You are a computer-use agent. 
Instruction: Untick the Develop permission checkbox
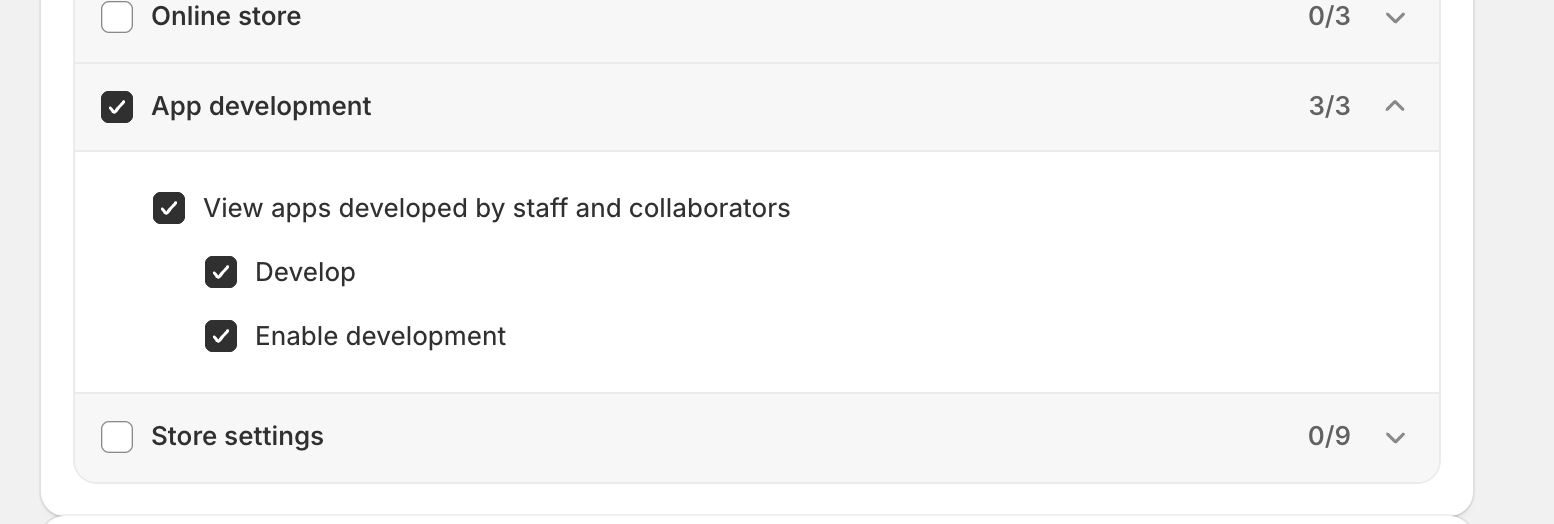tap(221, 272)
